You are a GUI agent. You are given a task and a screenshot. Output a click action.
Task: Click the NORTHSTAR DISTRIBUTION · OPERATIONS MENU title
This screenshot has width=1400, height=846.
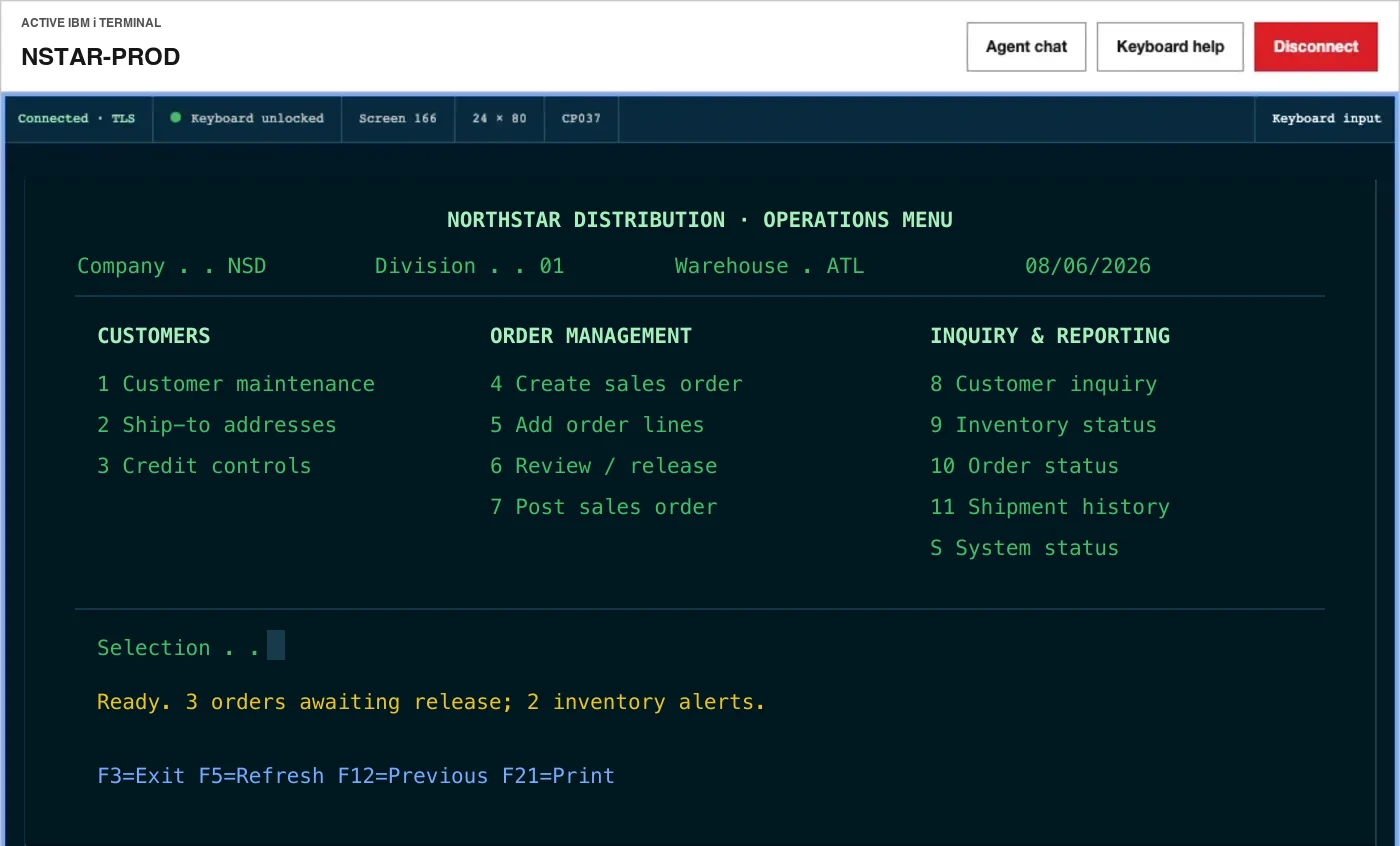700,220
